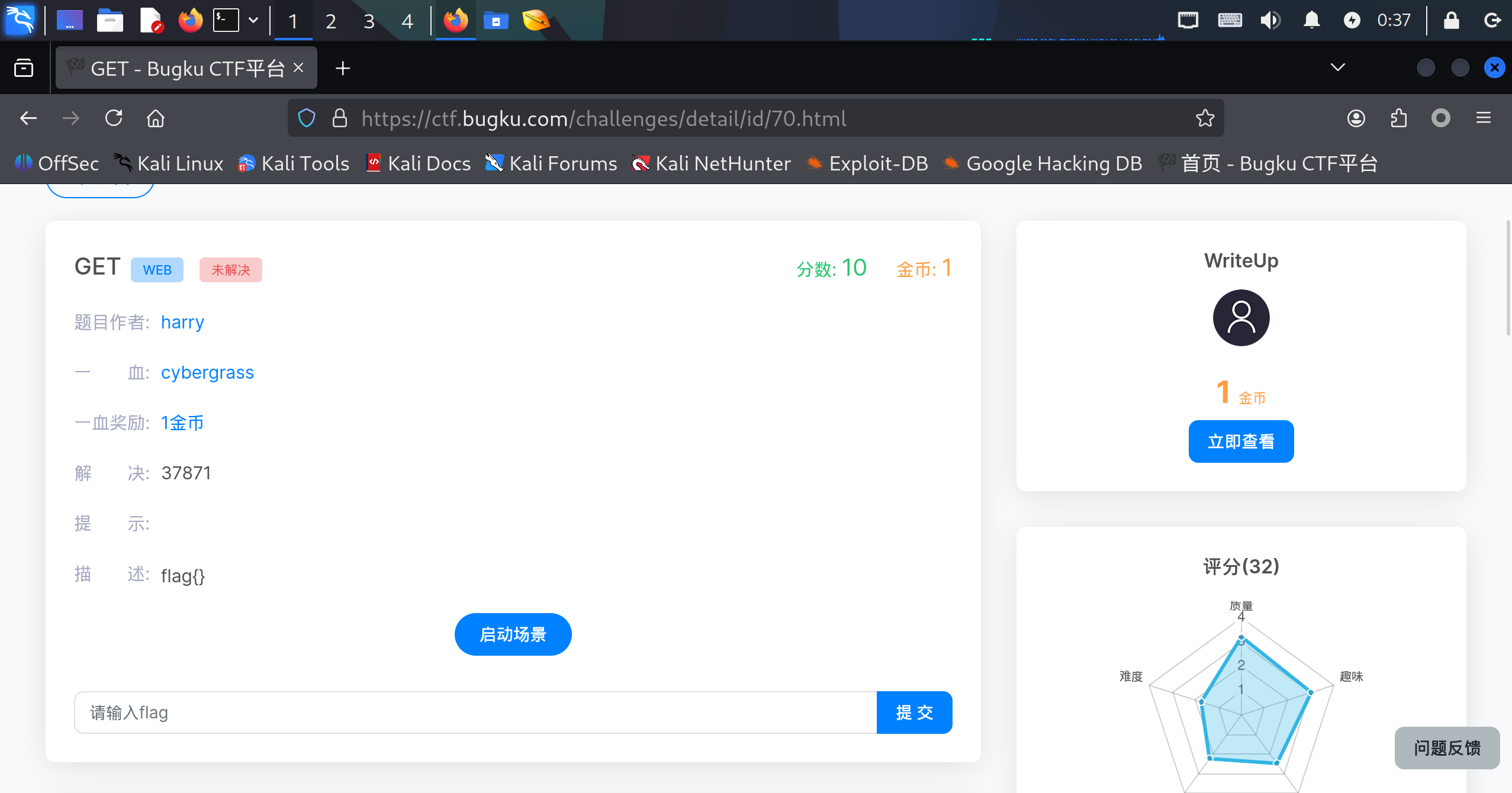The height and width of the screenshot is (793, 1512).
Task: Expand the terminal launcher dropdown arrow
Action: pyautogui.click(x=253, y=21)
